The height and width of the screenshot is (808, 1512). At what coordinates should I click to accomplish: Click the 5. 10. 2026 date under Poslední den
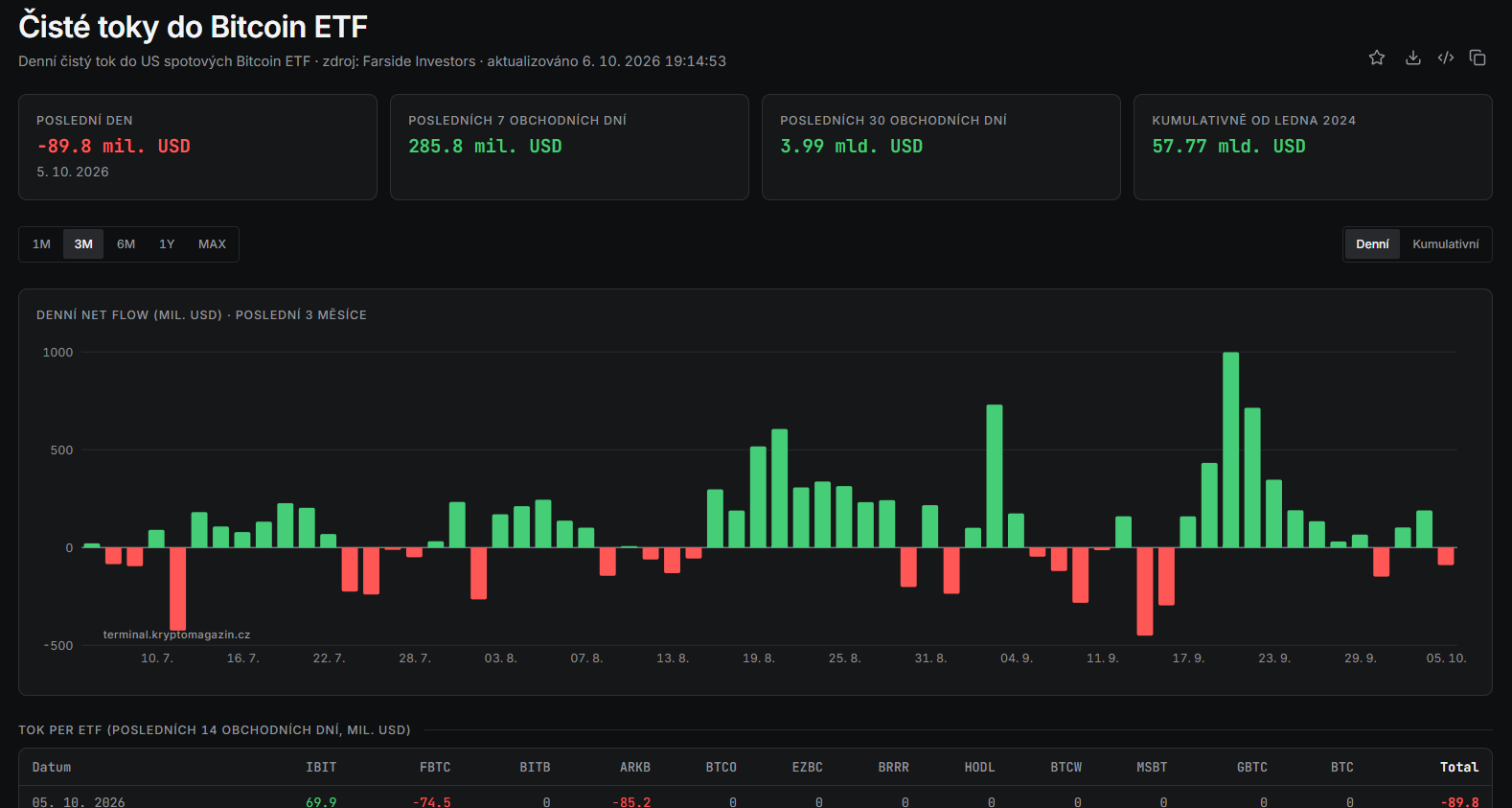(73, 172)
